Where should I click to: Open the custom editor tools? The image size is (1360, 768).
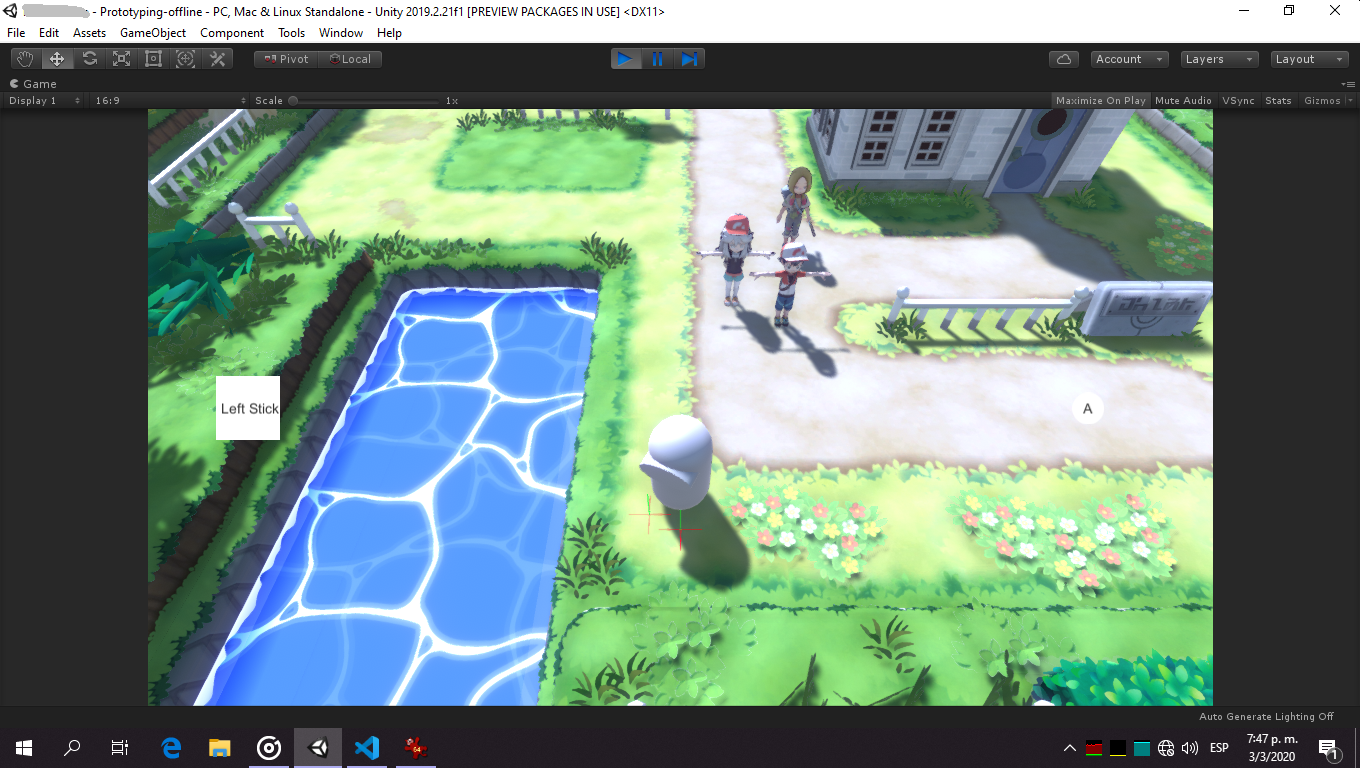(x=217, y=59)
